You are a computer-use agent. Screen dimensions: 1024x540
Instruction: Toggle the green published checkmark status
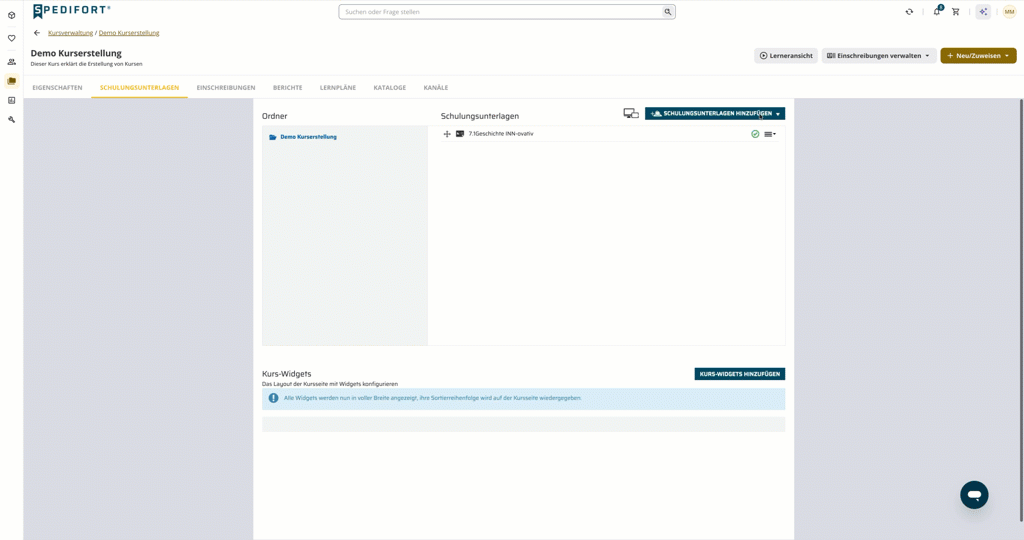(x=755, y=134)
